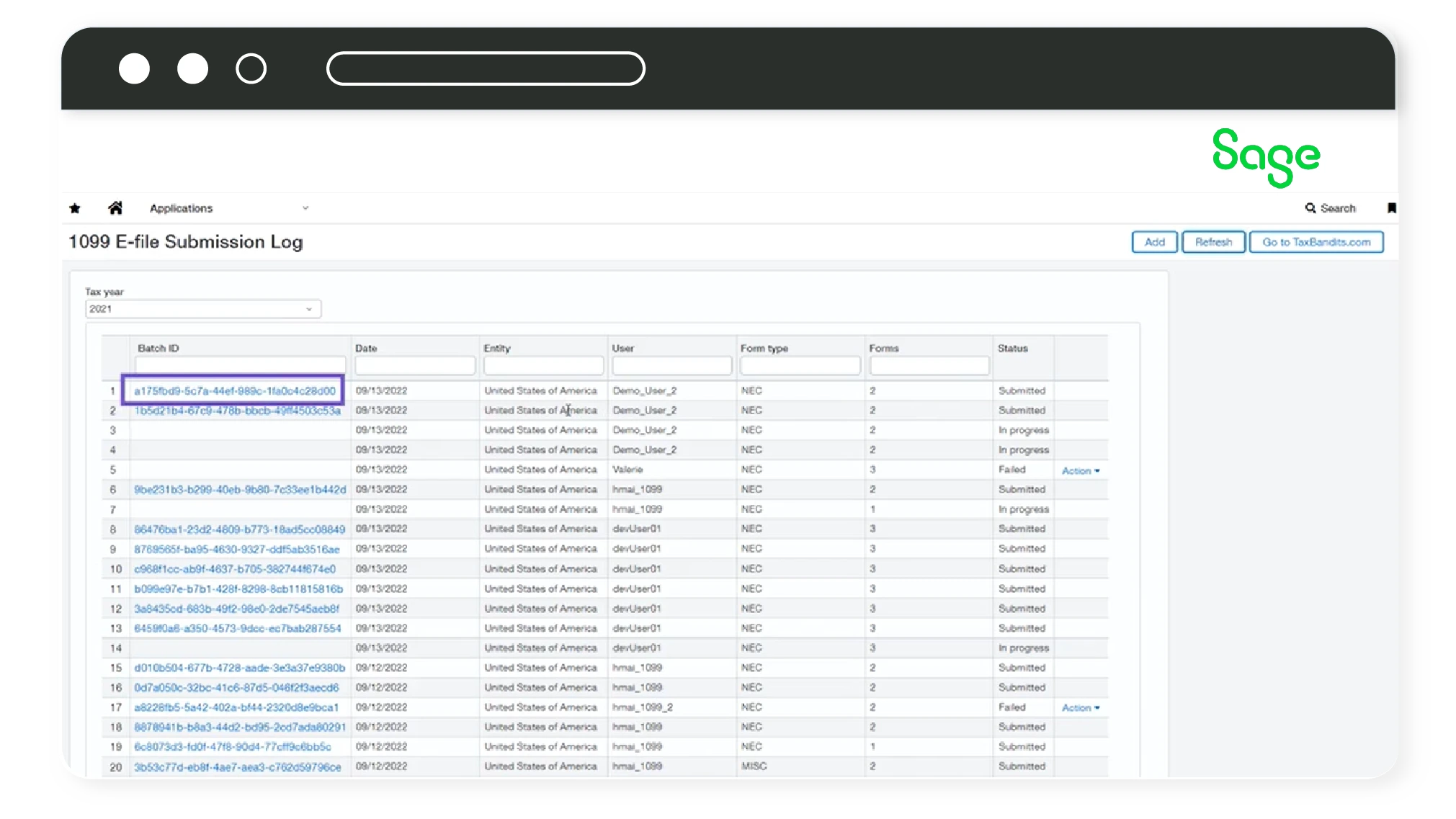1456x819 pixels.
Task: Click the Batch ID column header
Action: point(158,348)
